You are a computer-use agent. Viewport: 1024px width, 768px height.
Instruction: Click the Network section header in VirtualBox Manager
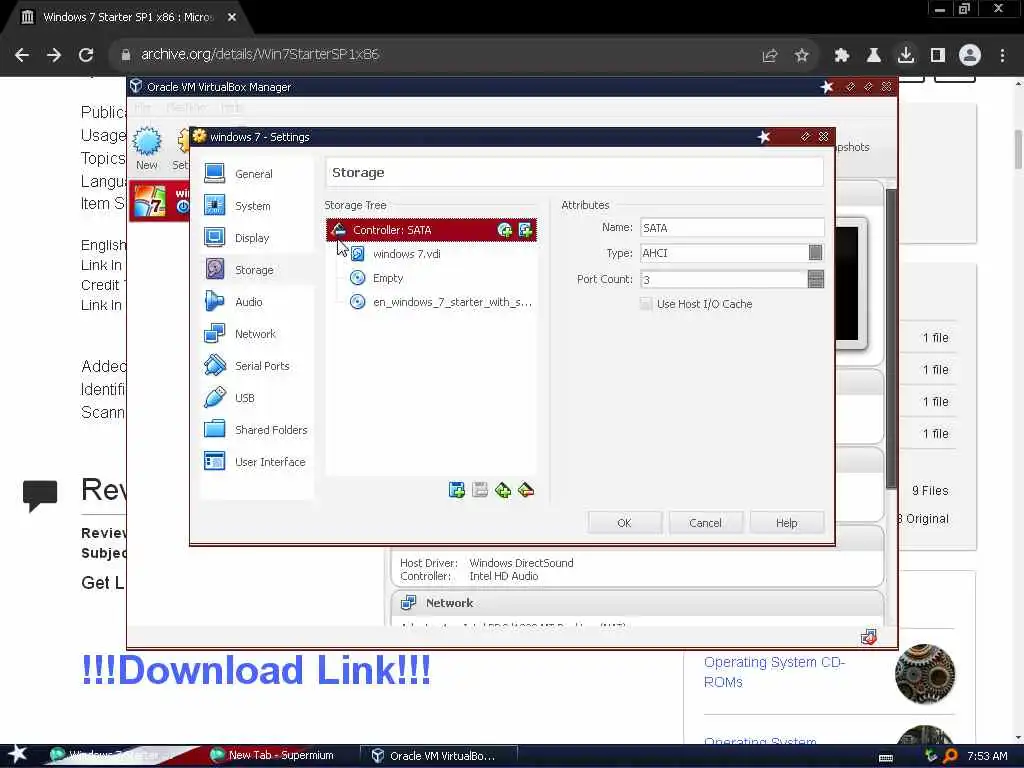coord(449,603)
